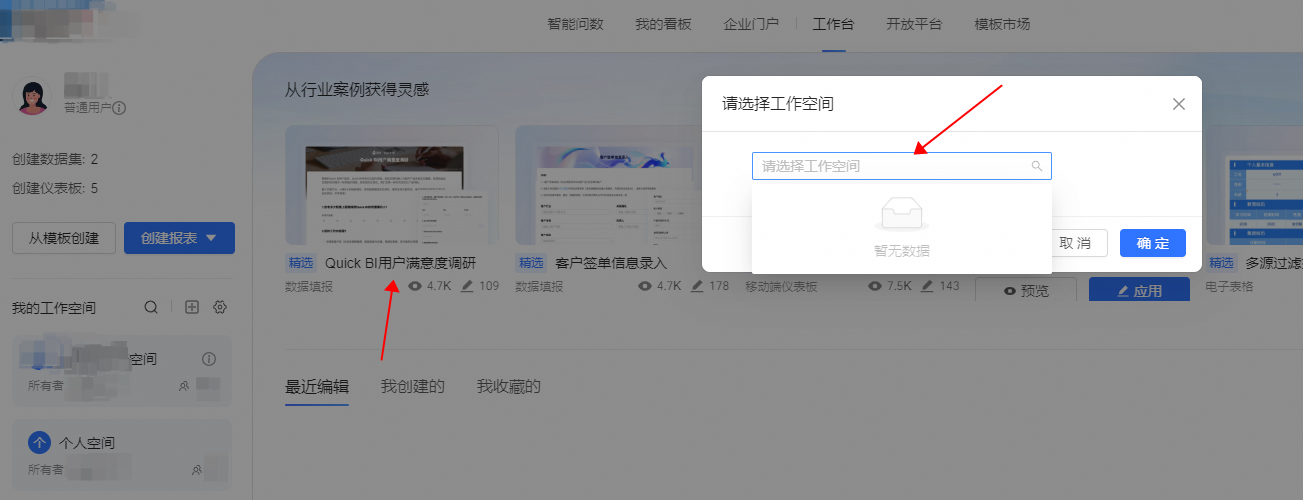Expand the 创建报表 dropdown arrow
The image size is (1303, 500).
(x=211, y=238)
